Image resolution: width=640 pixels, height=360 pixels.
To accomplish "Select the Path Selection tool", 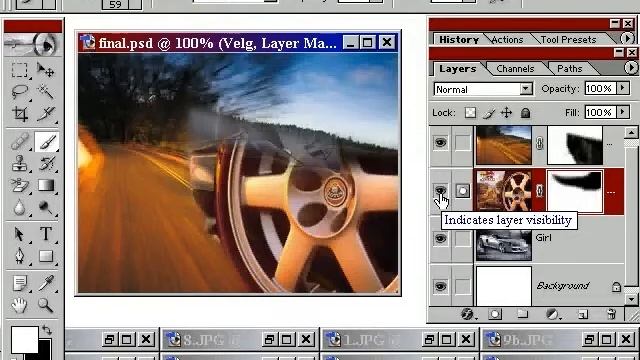I will 19,234.
